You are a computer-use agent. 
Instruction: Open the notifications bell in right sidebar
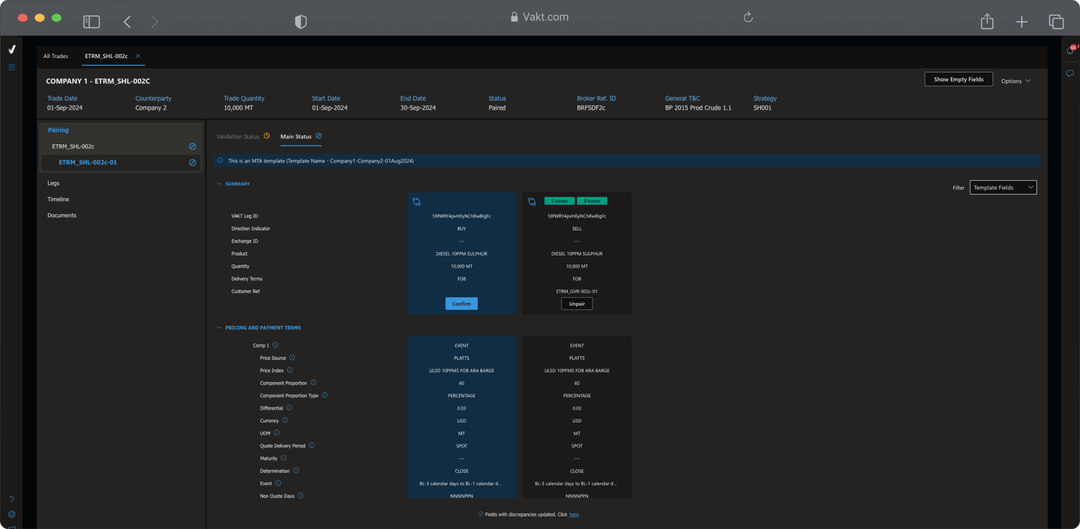[x=1071, y=49]
